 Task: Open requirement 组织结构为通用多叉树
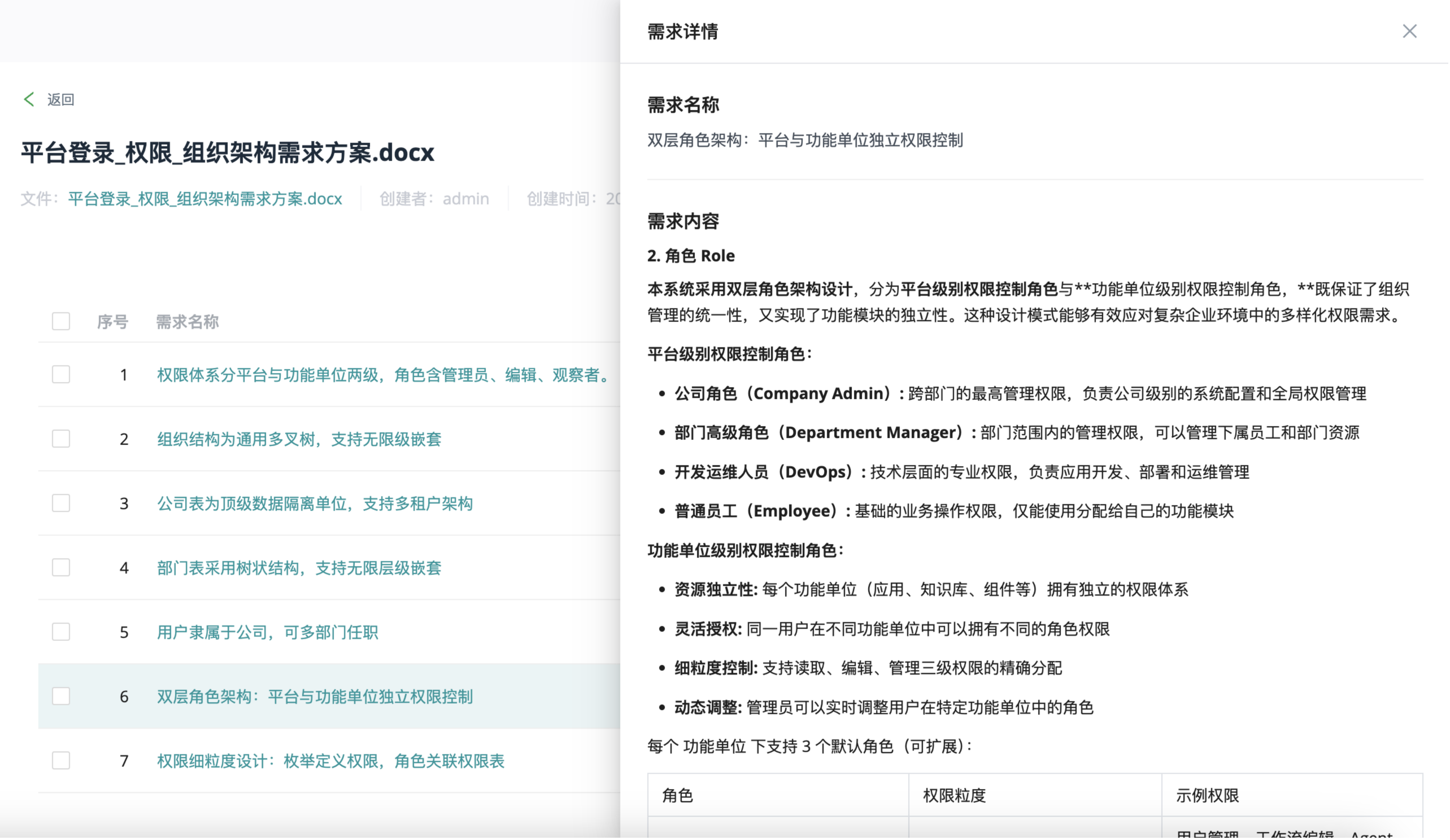tap(299, 439)
